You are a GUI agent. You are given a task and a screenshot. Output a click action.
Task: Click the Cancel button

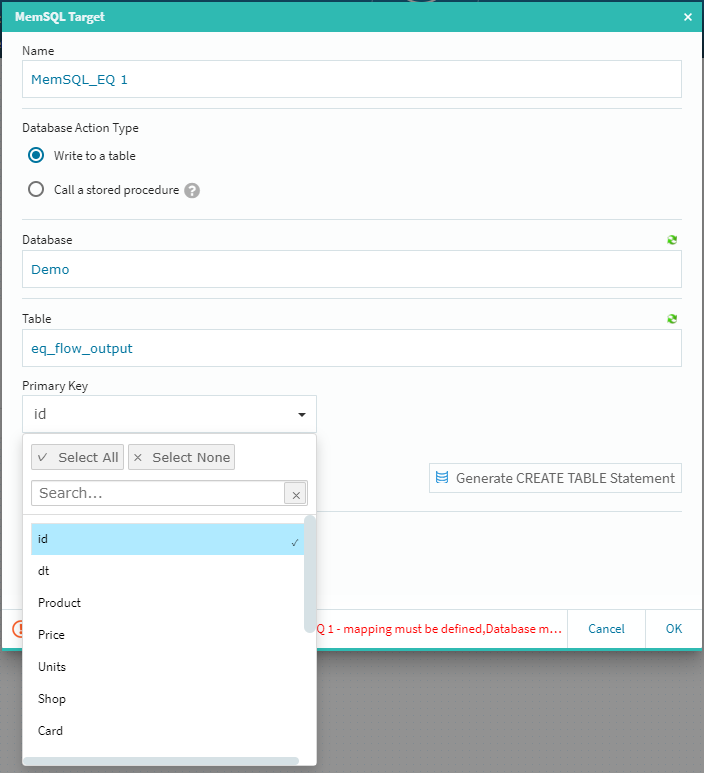click(x=606, y=629)
